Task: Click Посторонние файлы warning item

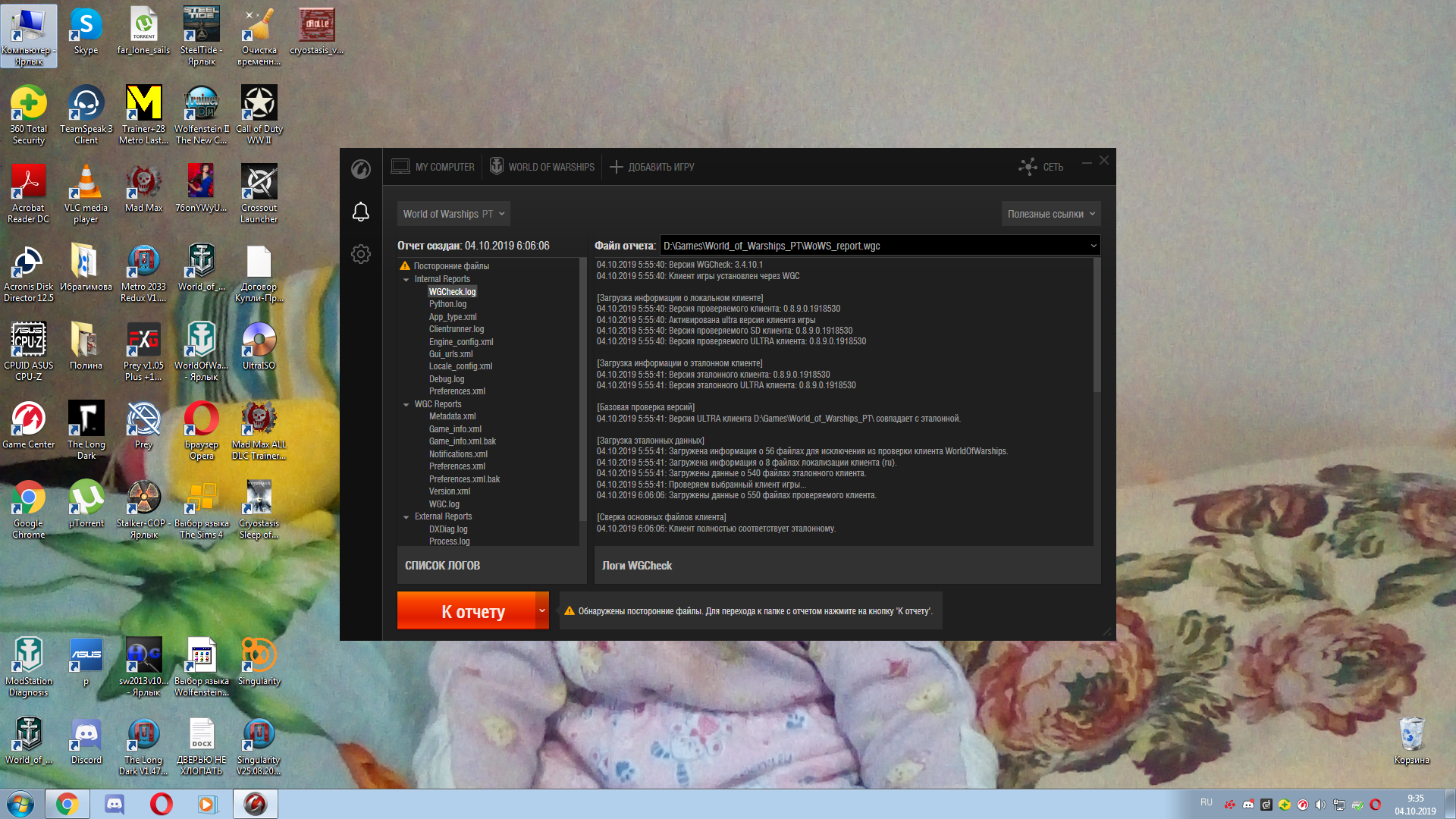Action: 444,266
